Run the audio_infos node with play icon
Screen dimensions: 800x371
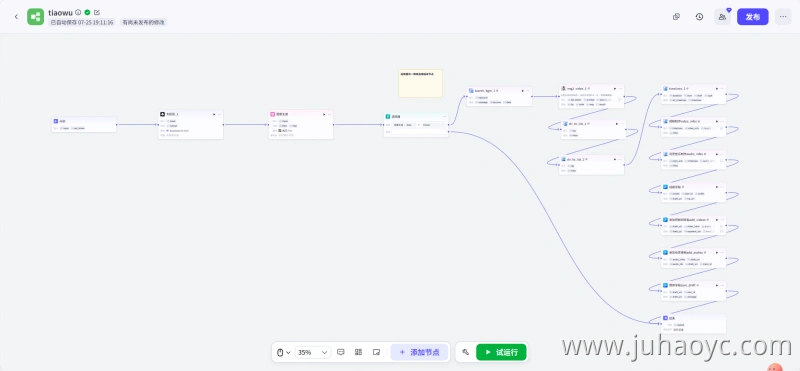(x=717, y=154)
